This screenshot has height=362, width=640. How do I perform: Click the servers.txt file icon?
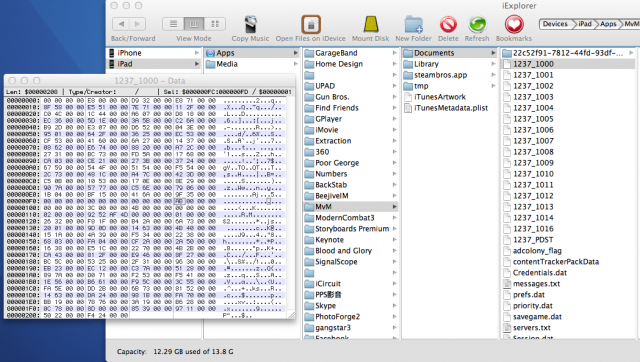coord(507,328)
